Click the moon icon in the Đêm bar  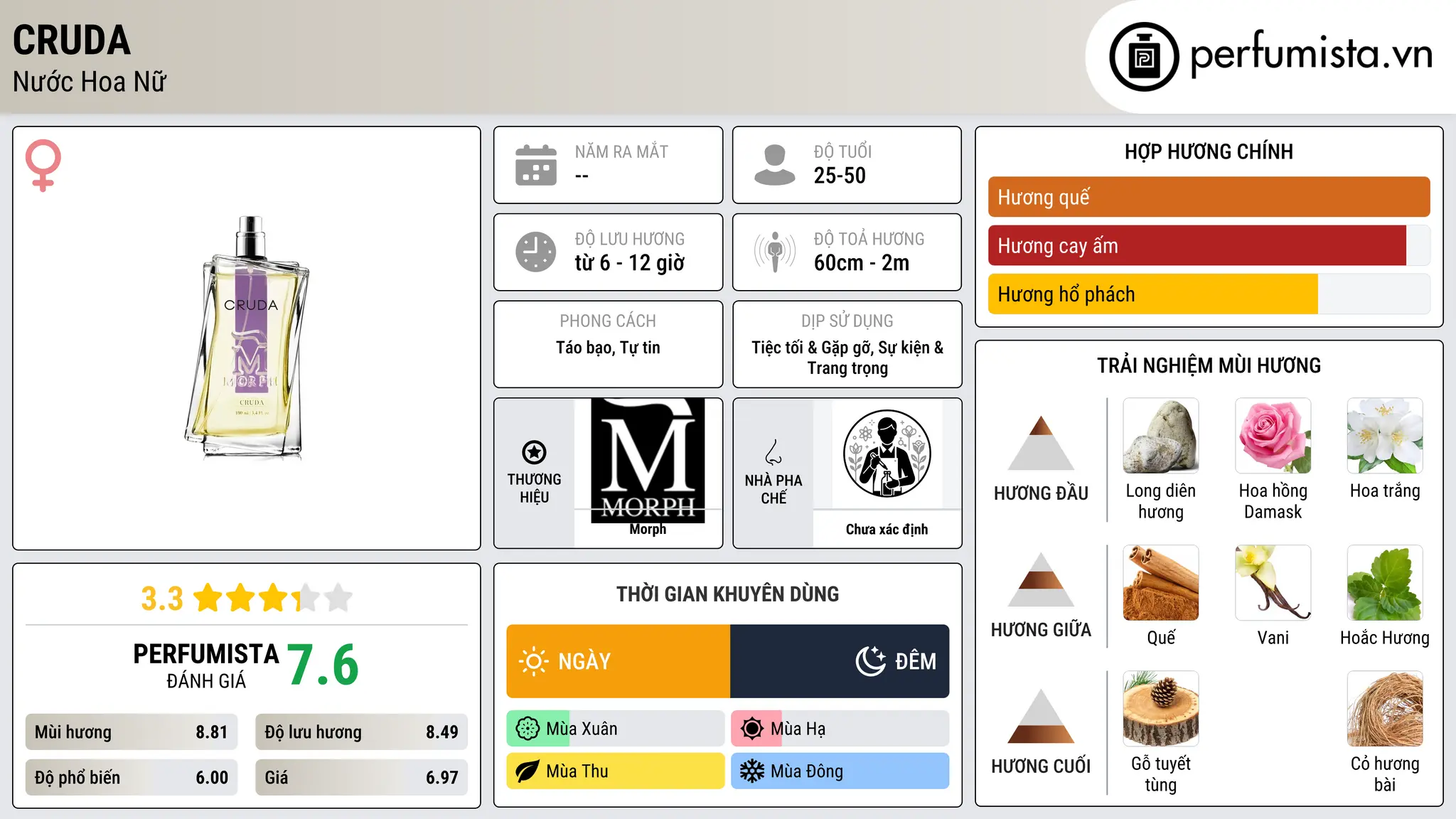pyautogui.click(x=871, y=661)
